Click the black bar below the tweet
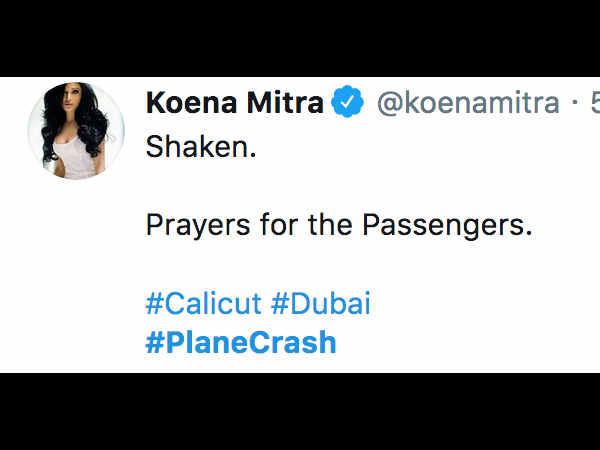 tap(300, 412)
